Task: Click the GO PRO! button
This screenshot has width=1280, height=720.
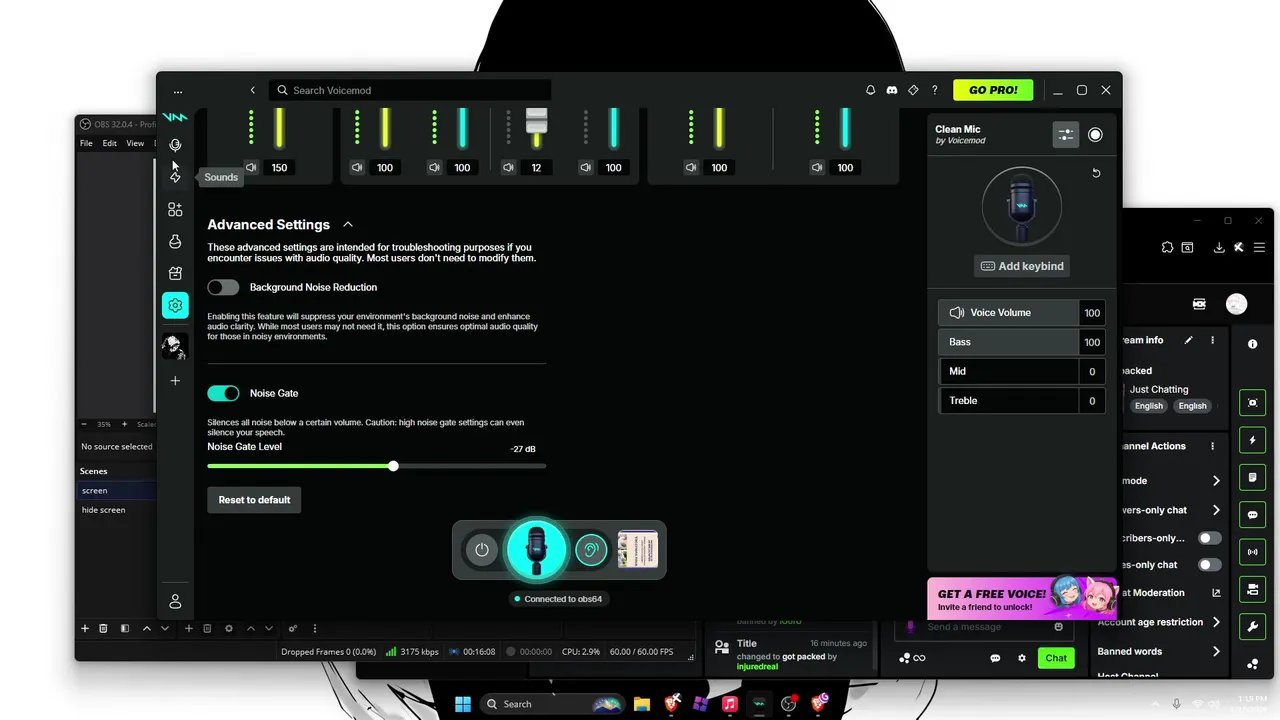Action: coord(993,90)
